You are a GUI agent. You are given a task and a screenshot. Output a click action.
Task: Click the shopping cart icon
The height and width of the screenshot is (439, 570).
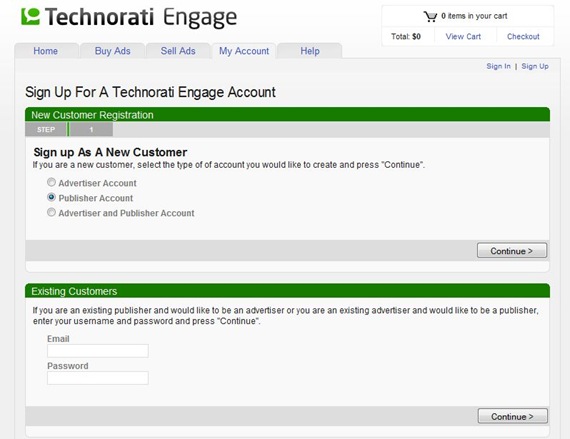[x=430, y=16]
